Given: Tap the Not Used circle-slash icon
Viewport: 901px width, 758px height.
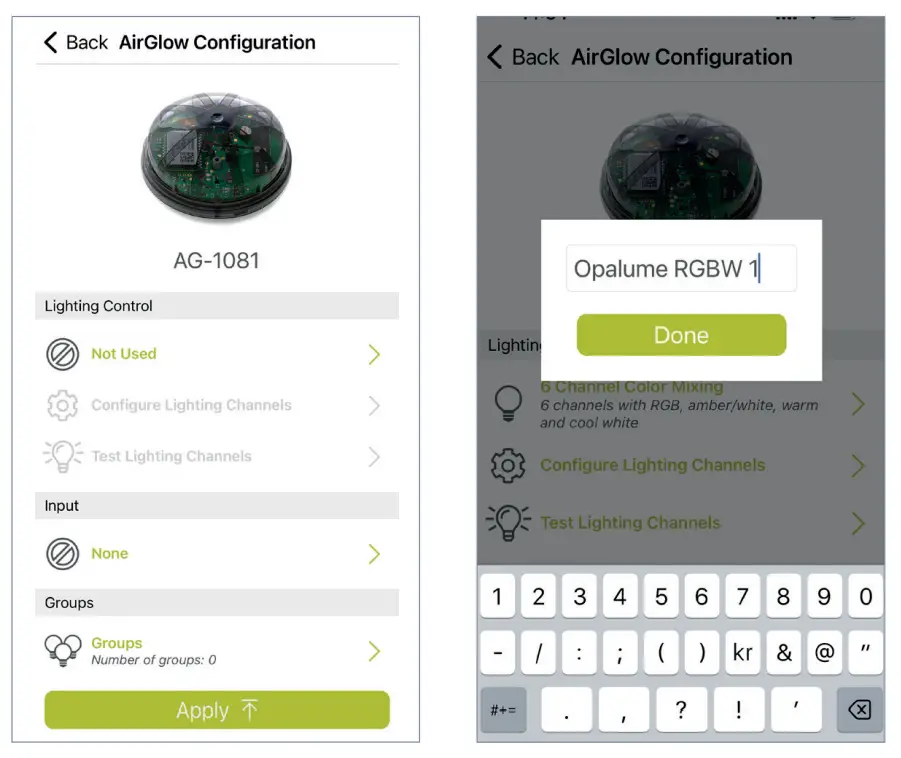Looking at the screenshot, I should pyautogui.click(x=62, y=354).
